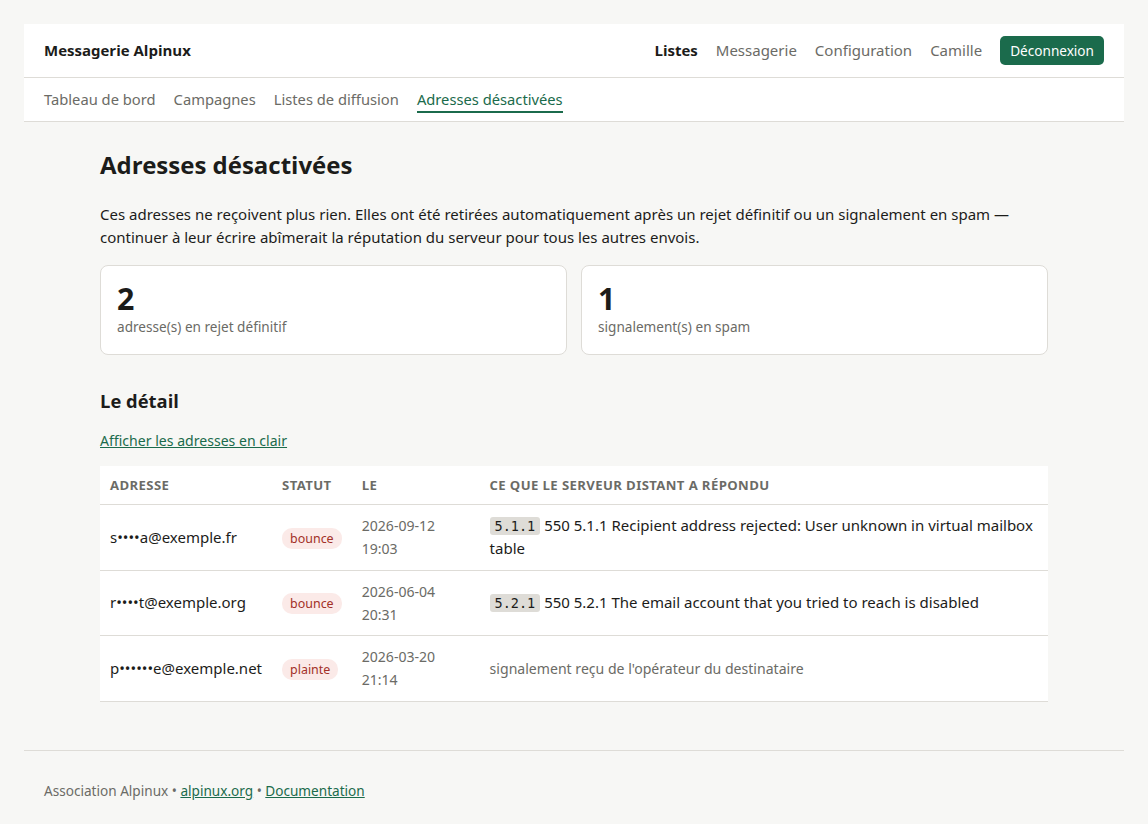
Task: Open the Campagnes tab
Action: 215,100
